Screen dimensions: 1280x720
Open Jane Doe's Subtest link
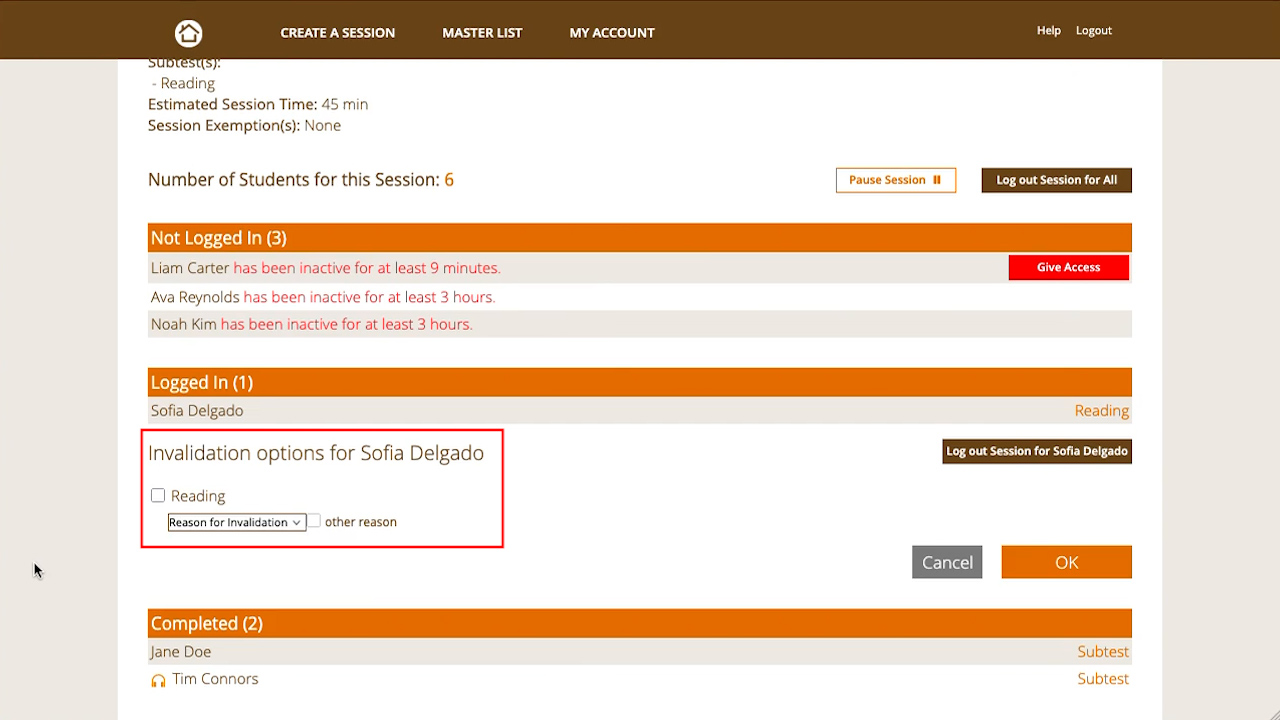(1102, 652)
